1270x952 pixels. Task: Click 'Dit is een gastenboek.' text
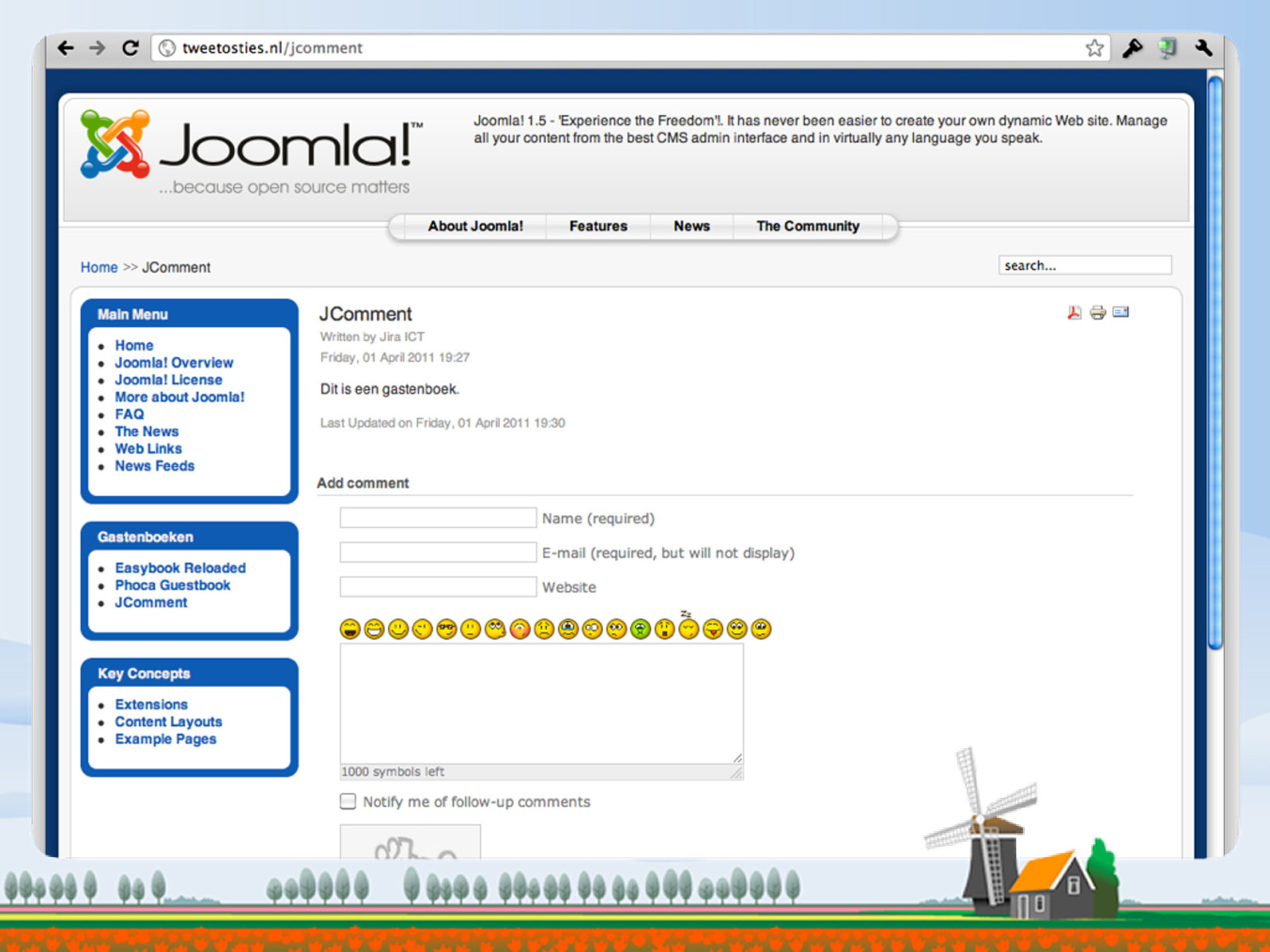click(x=390, y=390)
